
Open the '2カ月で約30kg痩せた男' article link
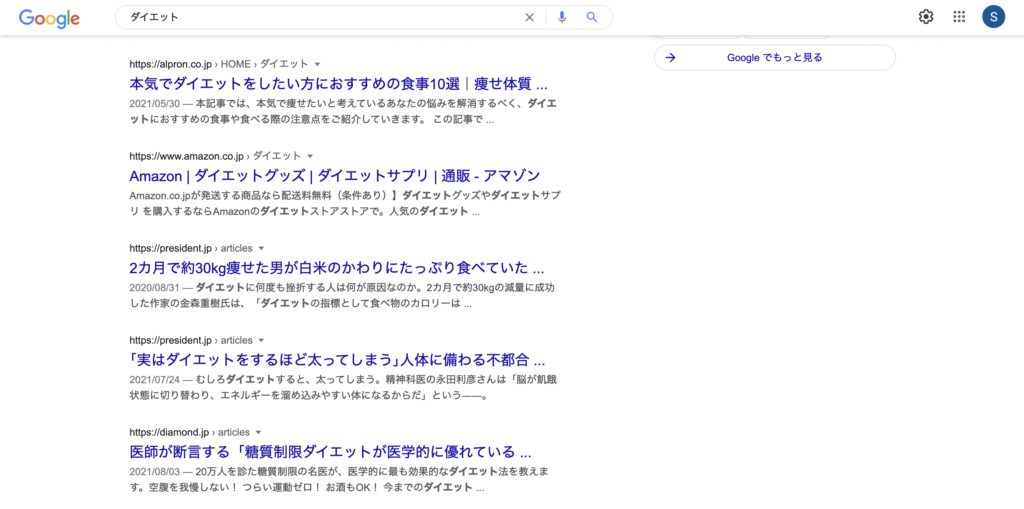[336, 268]
